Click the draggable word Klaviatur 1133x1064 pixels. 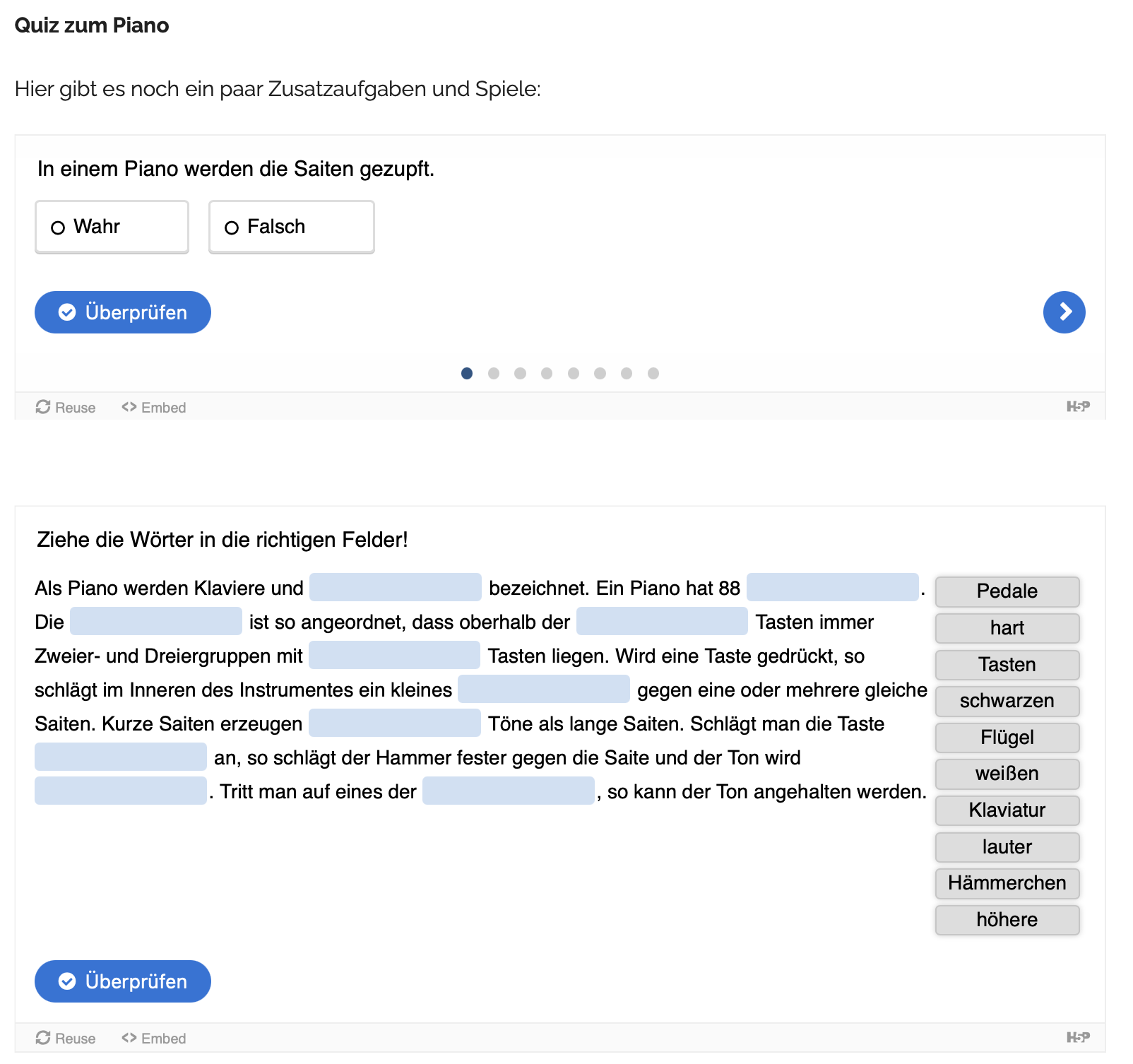[1007, 810]
